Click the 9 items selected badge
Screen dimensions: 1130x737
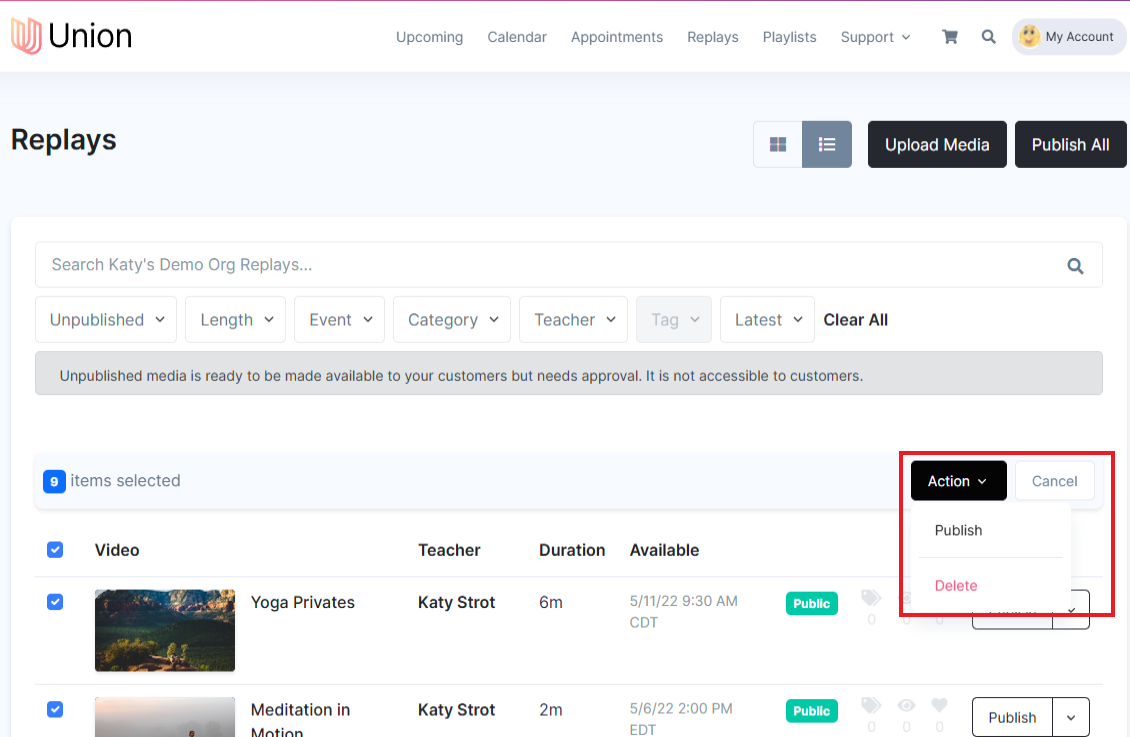[x=54, y=481]
